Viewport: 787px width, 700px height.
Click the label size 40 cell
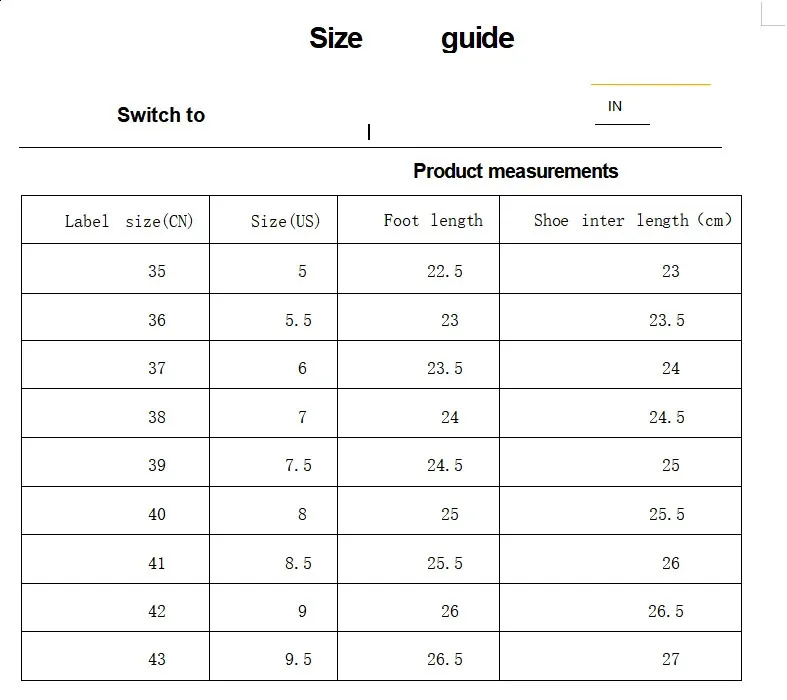(x=115, y=511)
